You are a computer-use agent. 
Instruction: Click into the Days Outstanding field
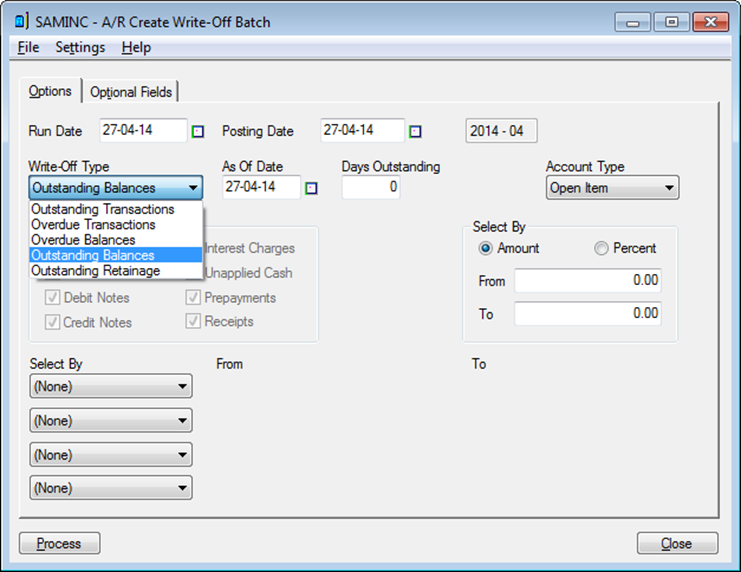pos(371,187)
